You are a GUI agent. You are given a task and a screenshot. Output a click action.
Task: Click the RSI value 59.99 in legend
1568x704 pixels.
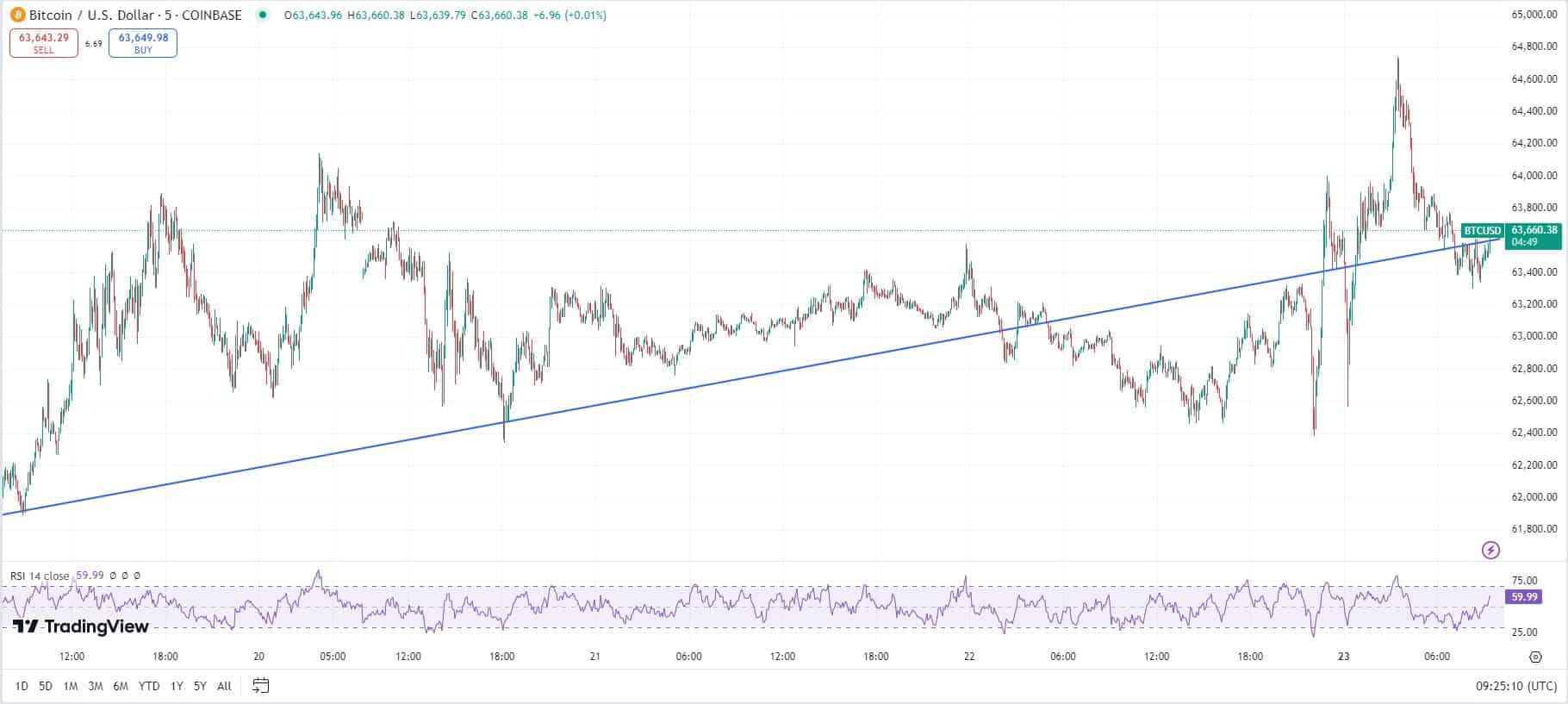click(x=90, y=576)
